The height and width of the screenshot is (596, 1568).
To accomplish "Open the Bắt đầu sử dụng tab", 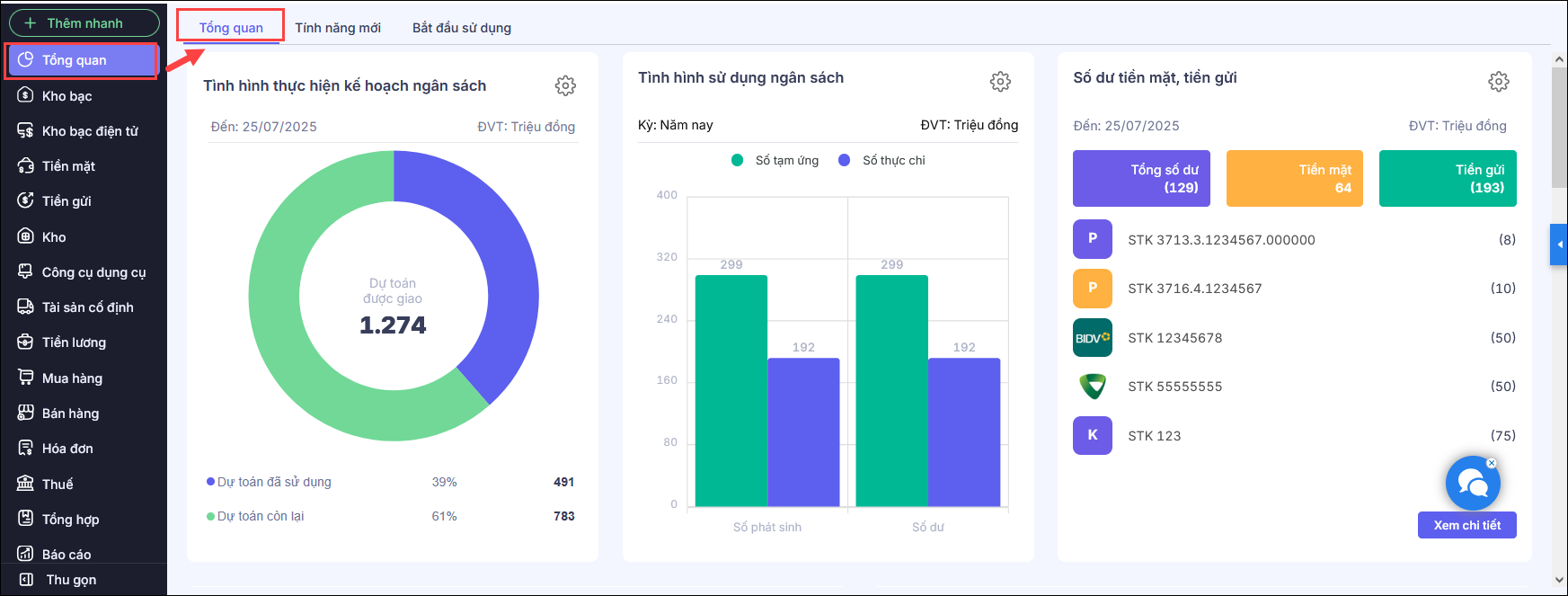I will tap(462, 28).
